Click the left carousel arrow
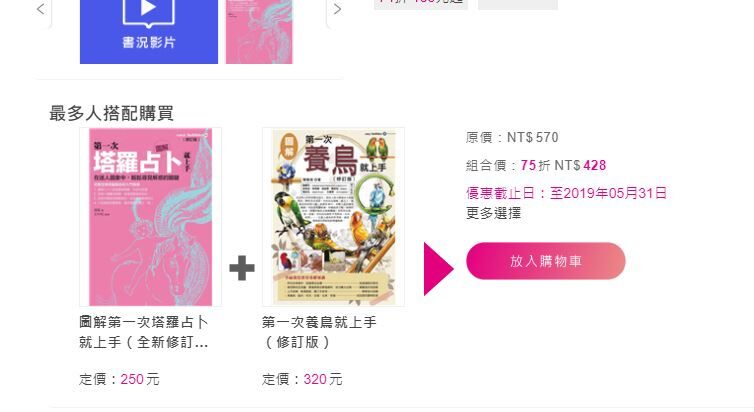The height and width of the screenshot is (412, 754). click(x=41, y=9)
